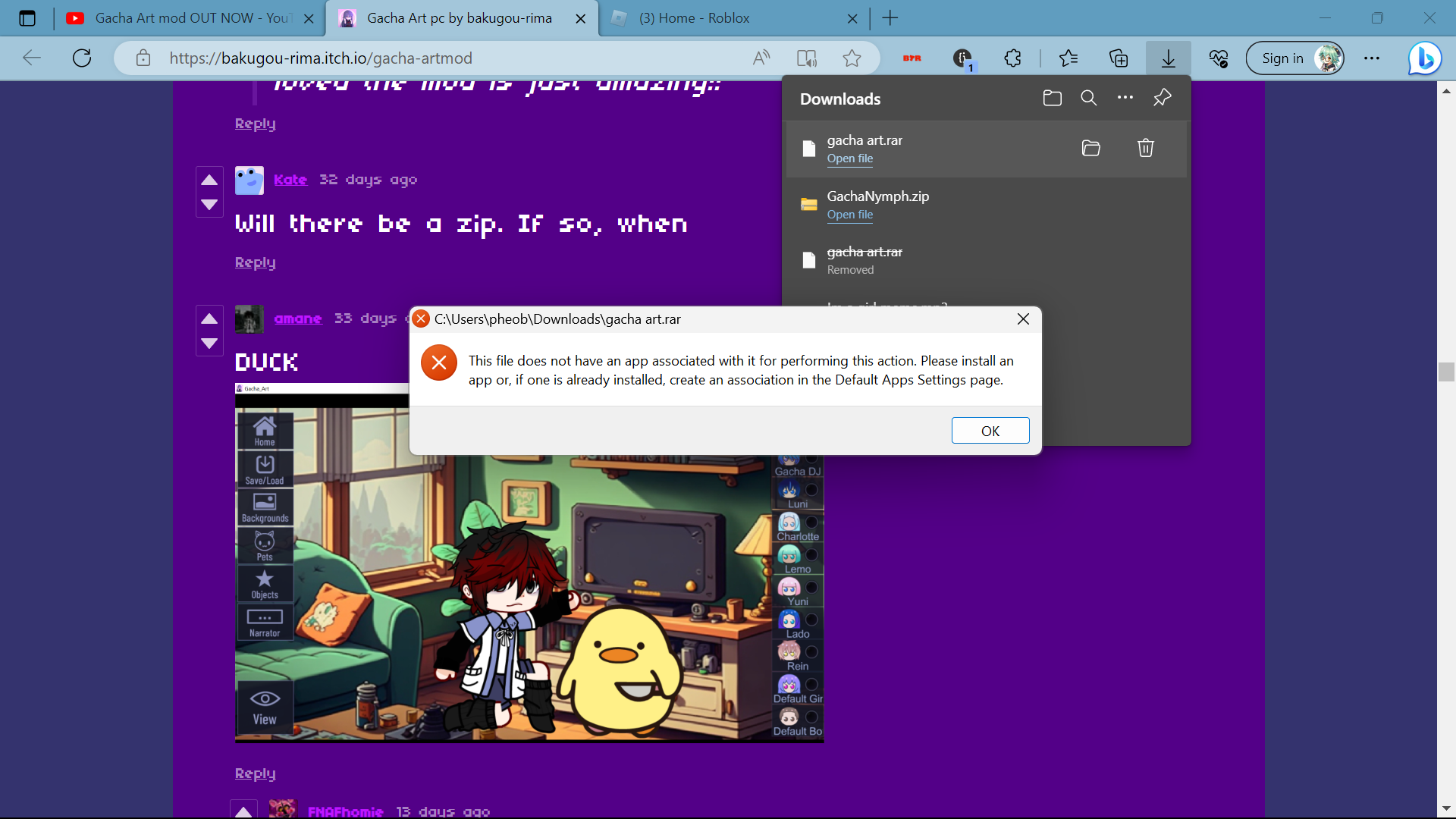Toggle upvote arrow for Kate's comment
Screen dimensions: 1456x819
(x=210, y=180)
